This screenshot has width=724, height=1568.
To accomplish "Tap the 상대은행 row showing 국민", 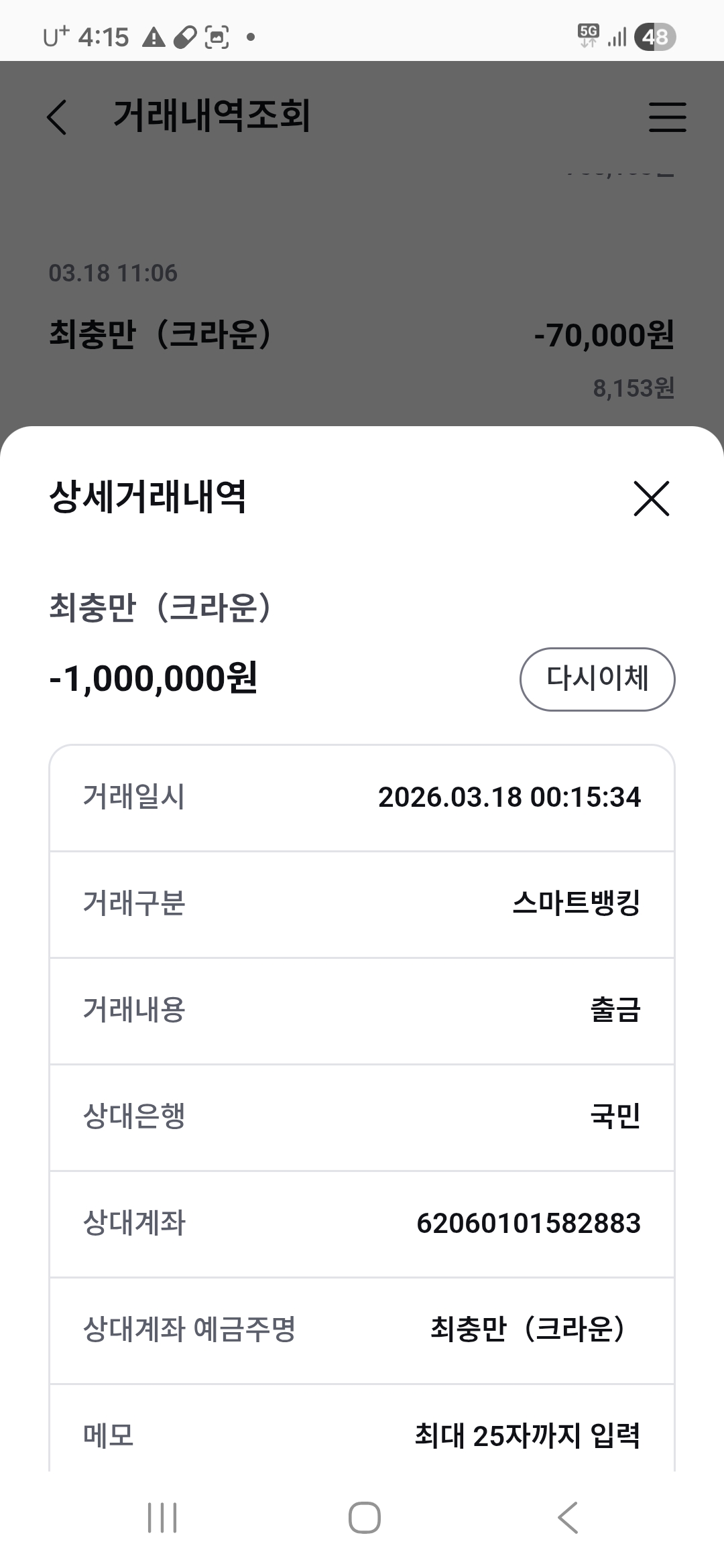I will (x=362, y=1117).
